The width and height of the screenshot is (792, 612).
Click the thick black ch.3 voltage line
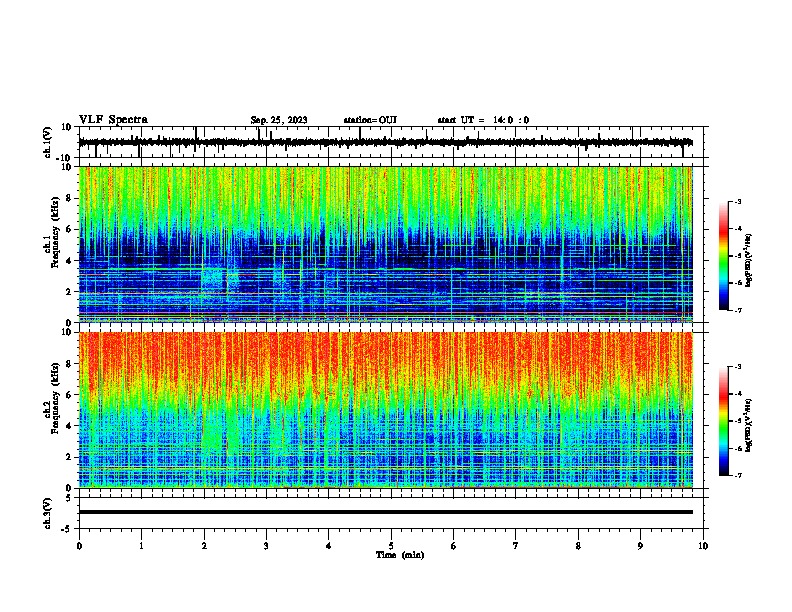[385, 512]
